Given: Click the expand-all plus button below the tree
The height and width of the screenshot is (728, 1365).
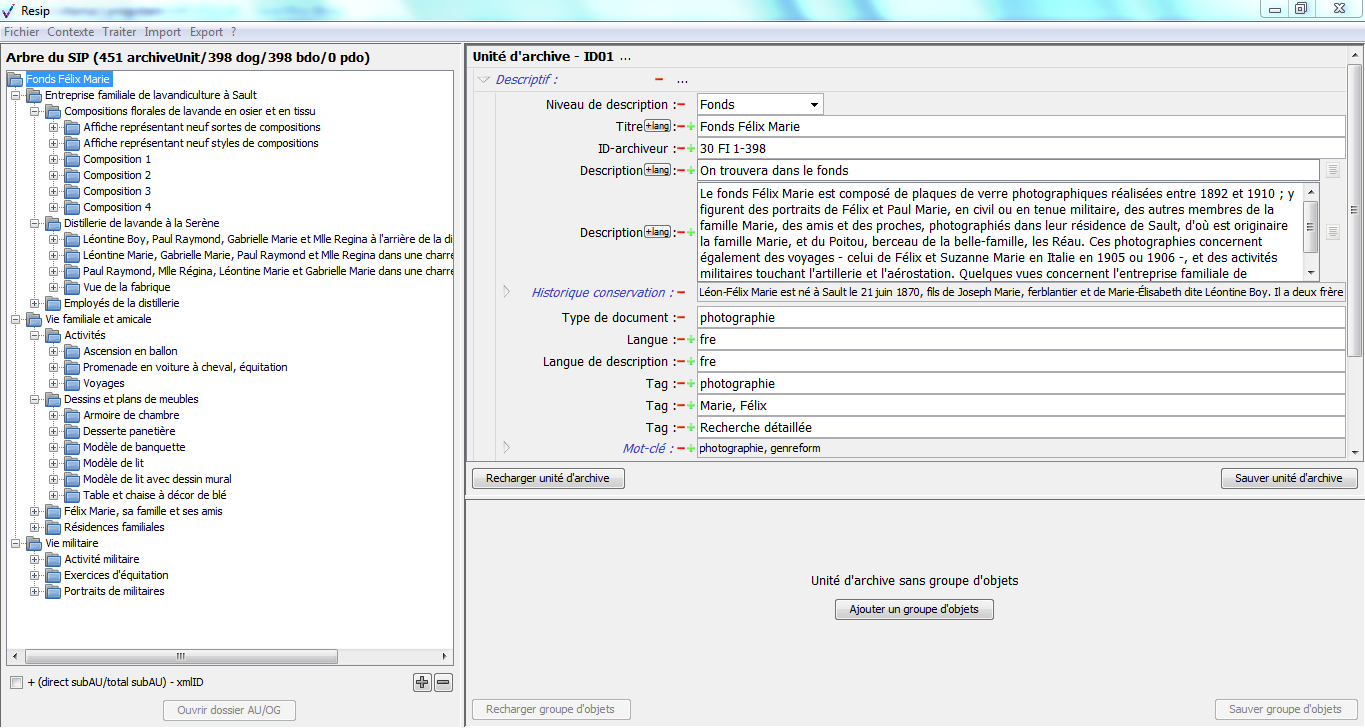Looking at the screenshot, I should [x=422, y=683].
